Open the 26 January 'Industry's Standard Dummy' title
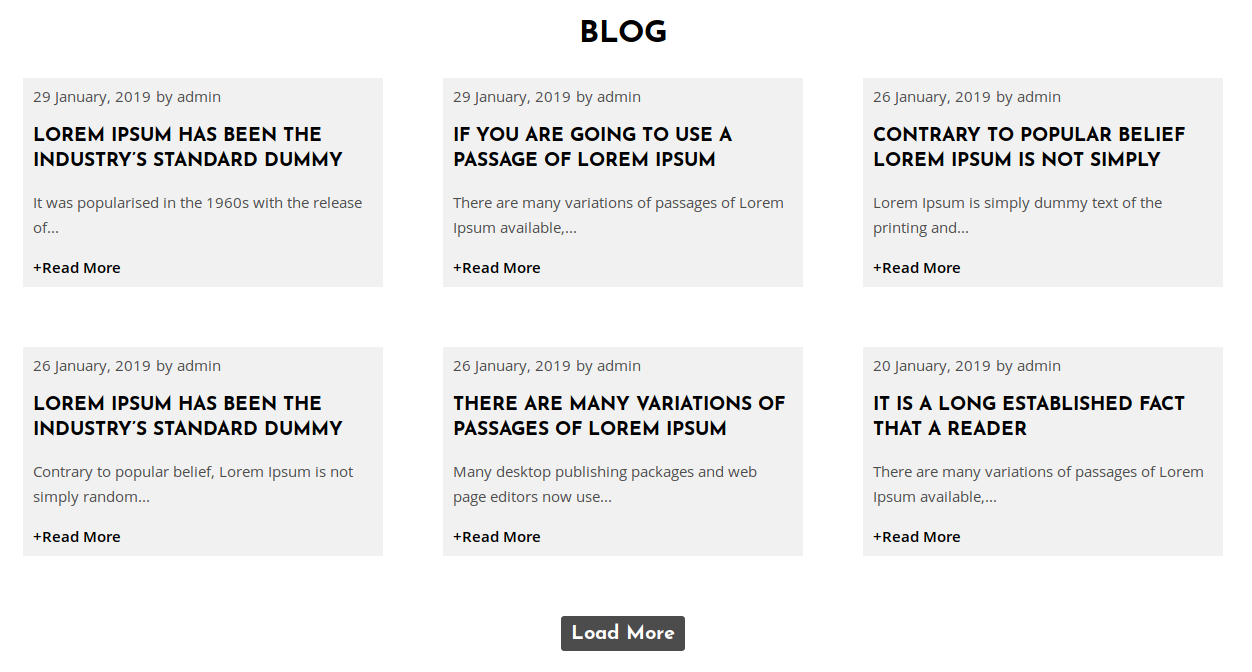The image size is (1252, 672). tap(188, 416)
